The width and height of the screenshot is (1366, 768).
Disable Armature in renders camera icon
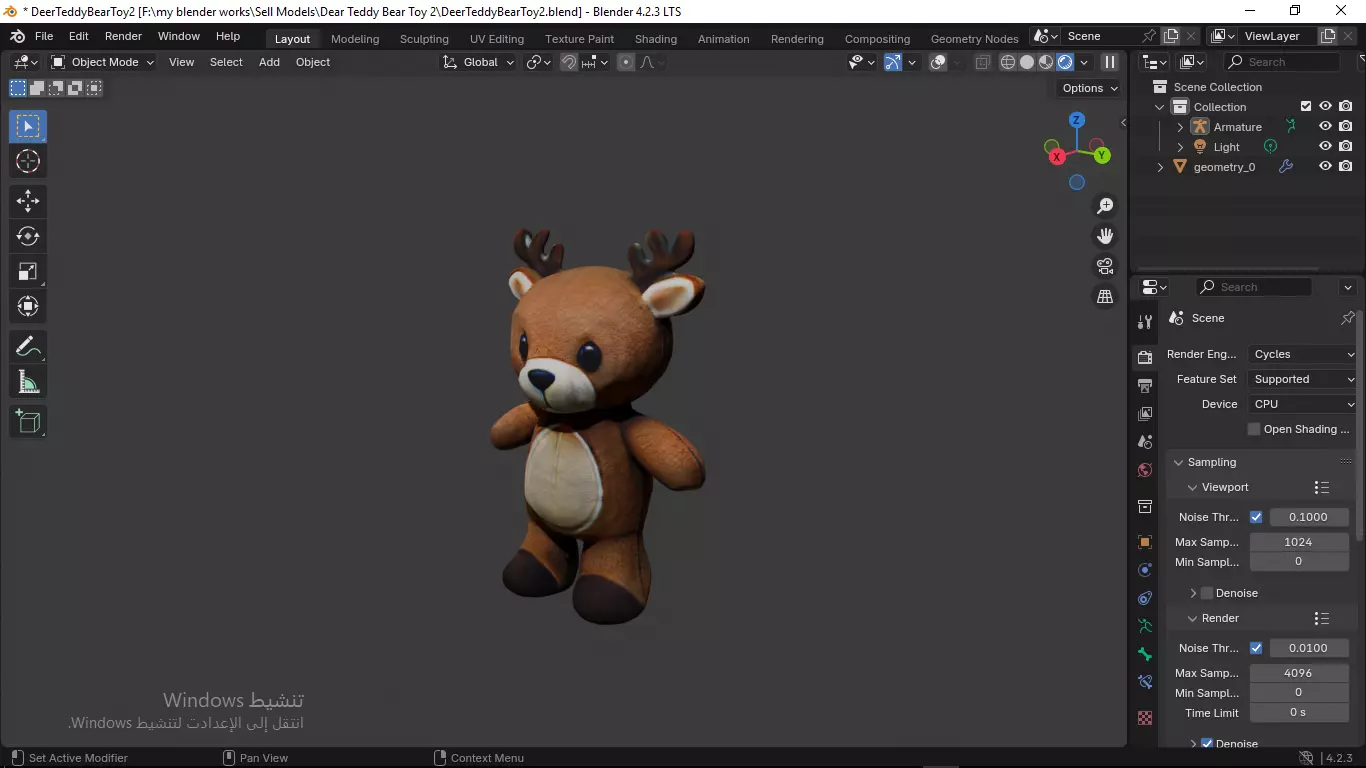coord(1346,126)
